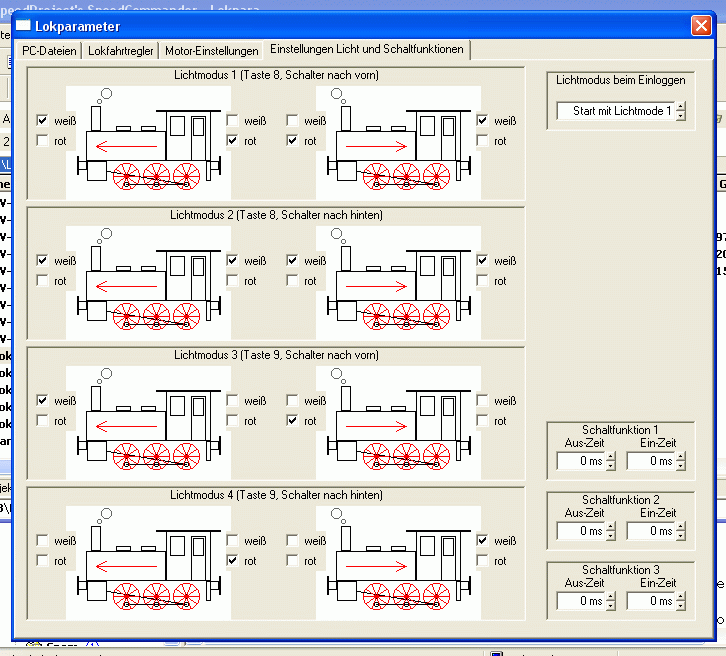Uncheck rear weiß of Lichtmodus 2 left-moving loco
Viewport: 726px width, 656px height.
tap(232, 261)
